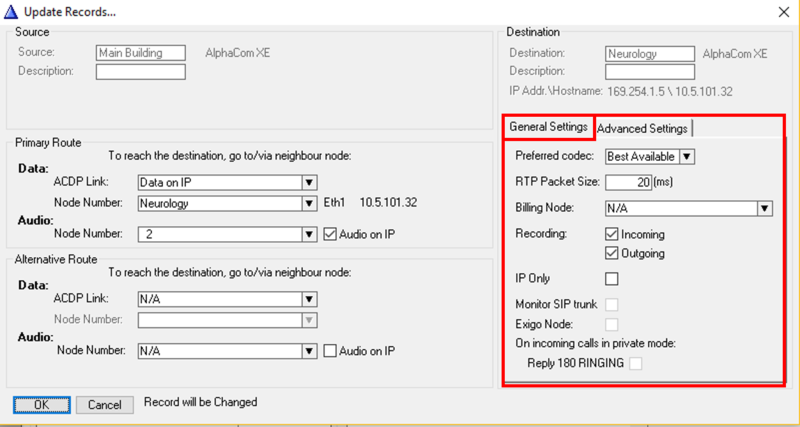Click the AlphaPro triangle icon in title bar
The width and height of the screenshot is (800, 427).
[x=12, y=11]
